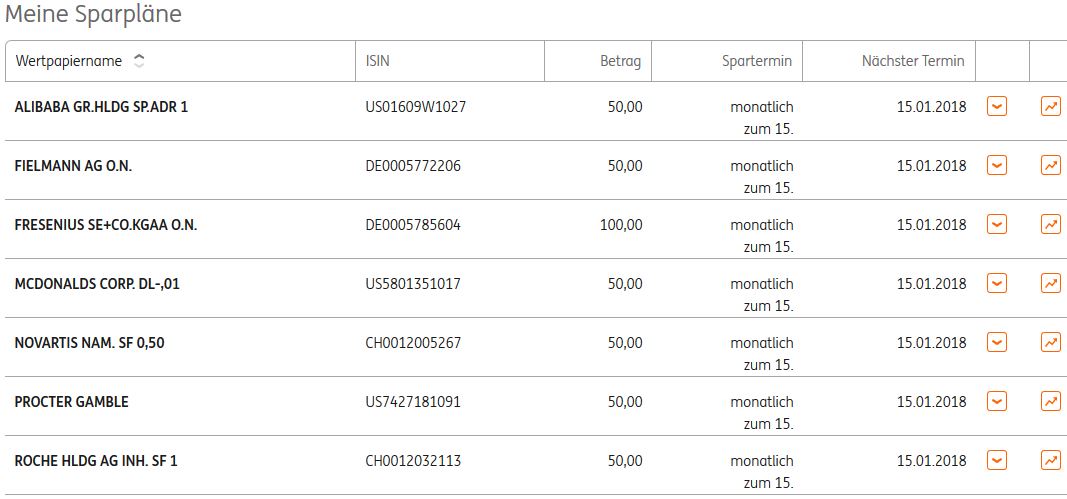Expand ROCHE HLDG AG row options chevron
1067x499 pixels.
click(996, 460)
